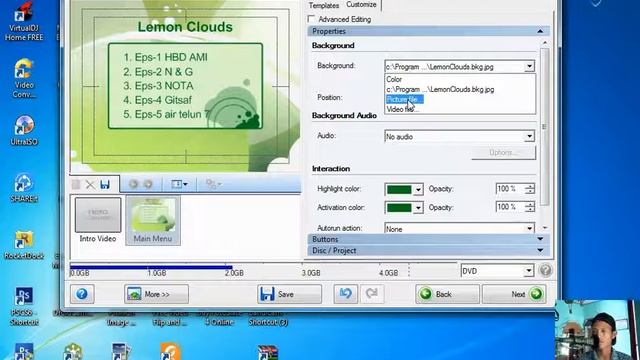This screenshot has height=360, width=640.
Task: Click the More >> button
Action: coord(156,294)
